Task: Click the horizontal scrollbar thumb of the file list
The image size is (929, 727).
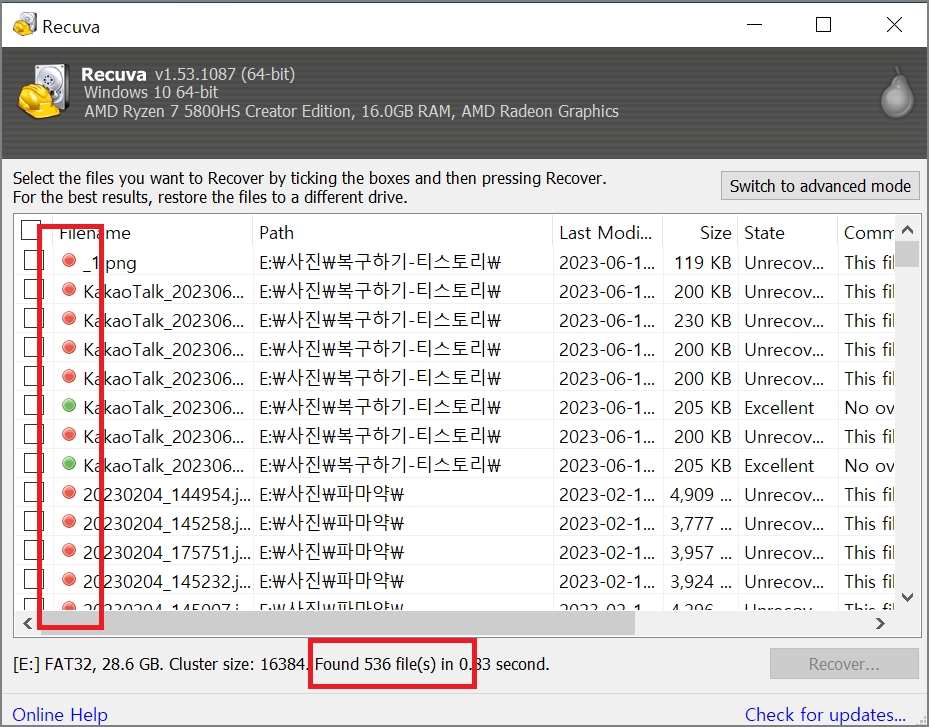Action: pyautogui.click(x=338, y=623)
